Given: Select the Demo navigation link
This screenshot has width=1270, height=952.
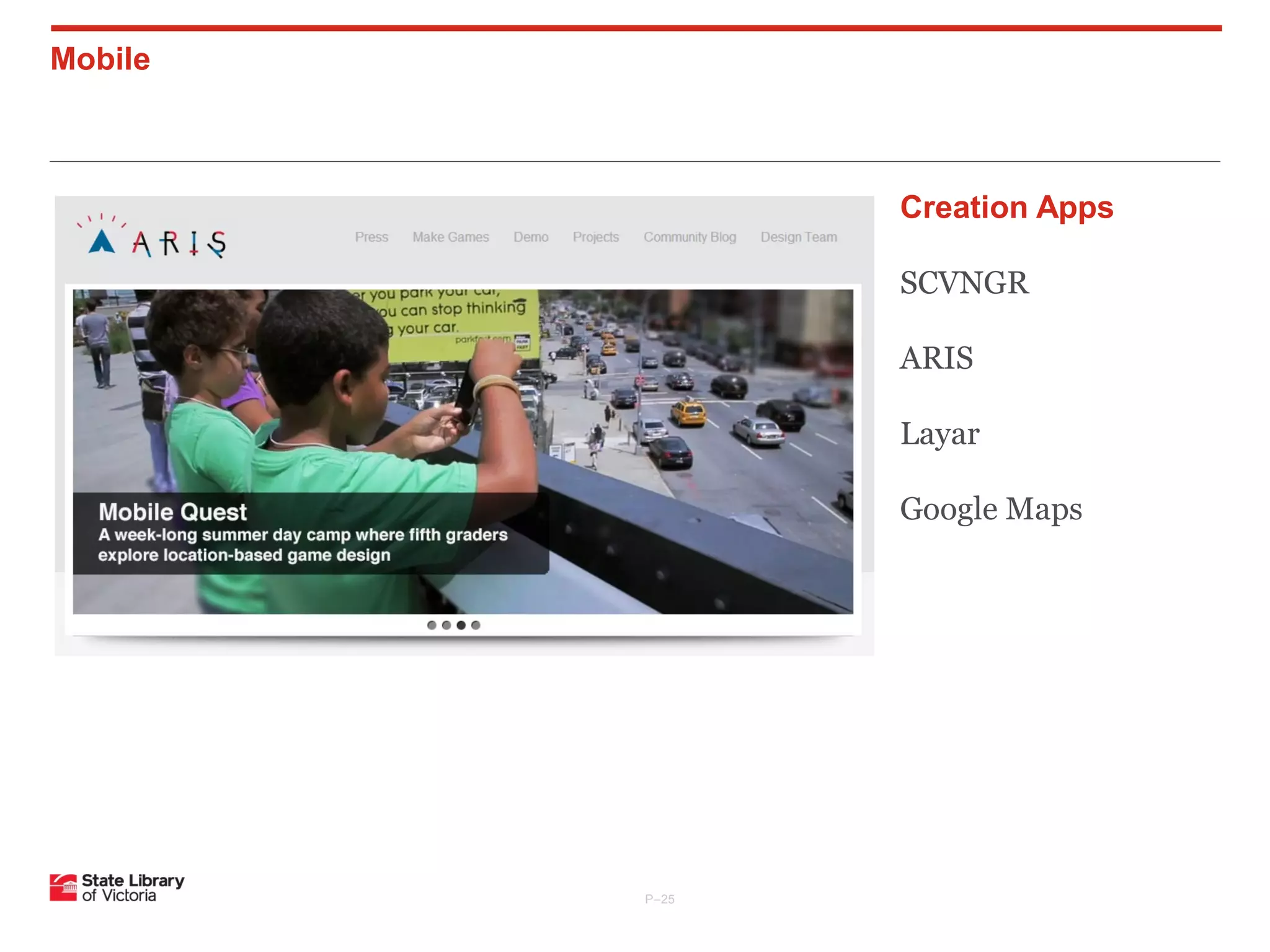Looking at the screenshot, I should coord(531,237).
